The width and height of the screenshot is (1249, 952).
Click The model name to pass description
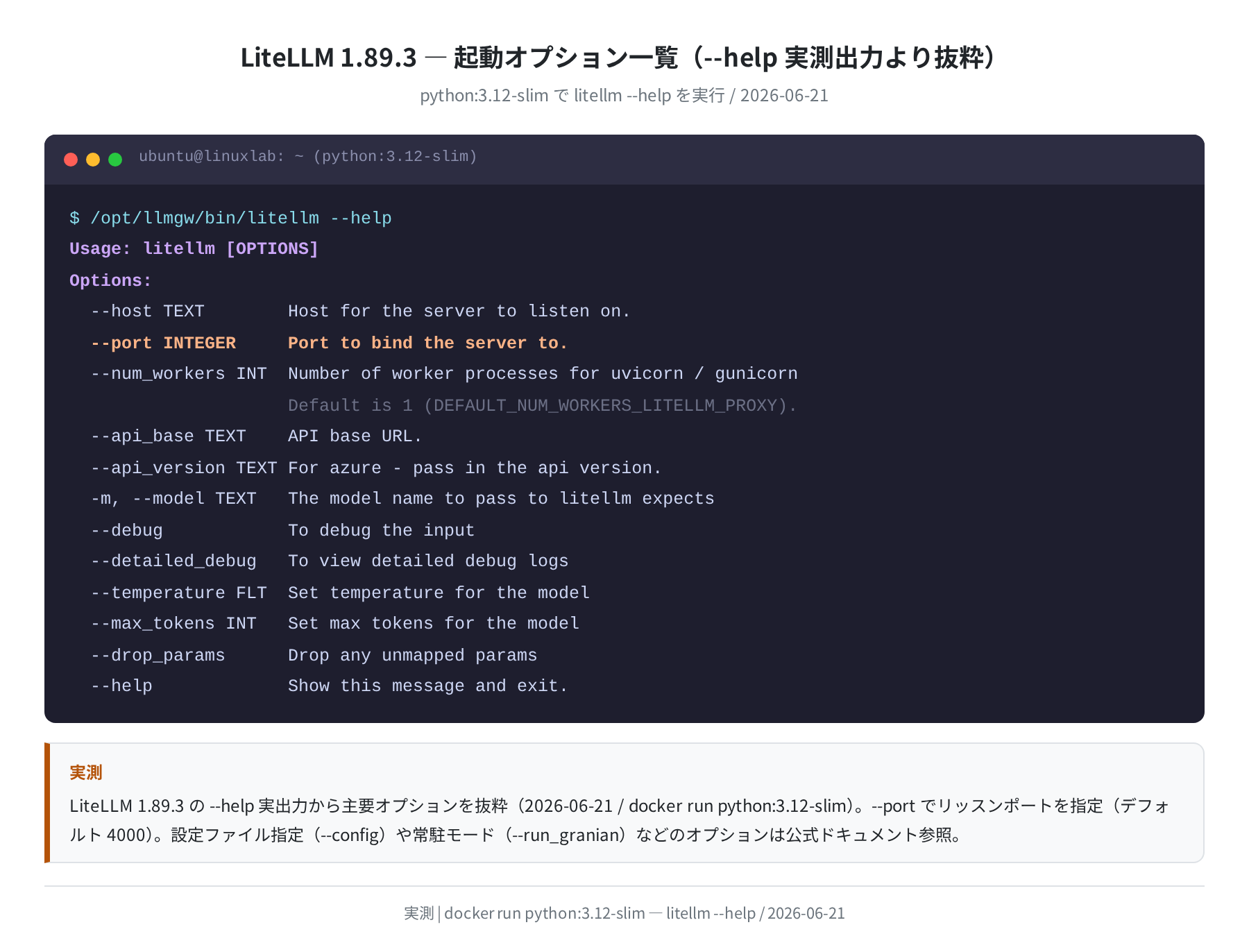click(x=501, y=499)
